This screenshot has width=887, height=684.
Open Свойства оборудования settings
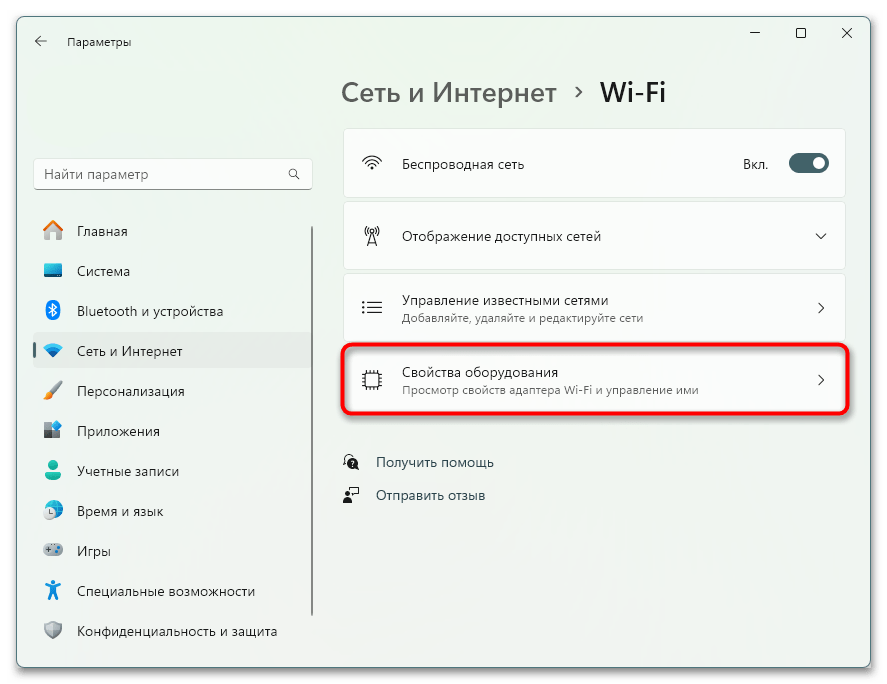[x=594, y=380]
